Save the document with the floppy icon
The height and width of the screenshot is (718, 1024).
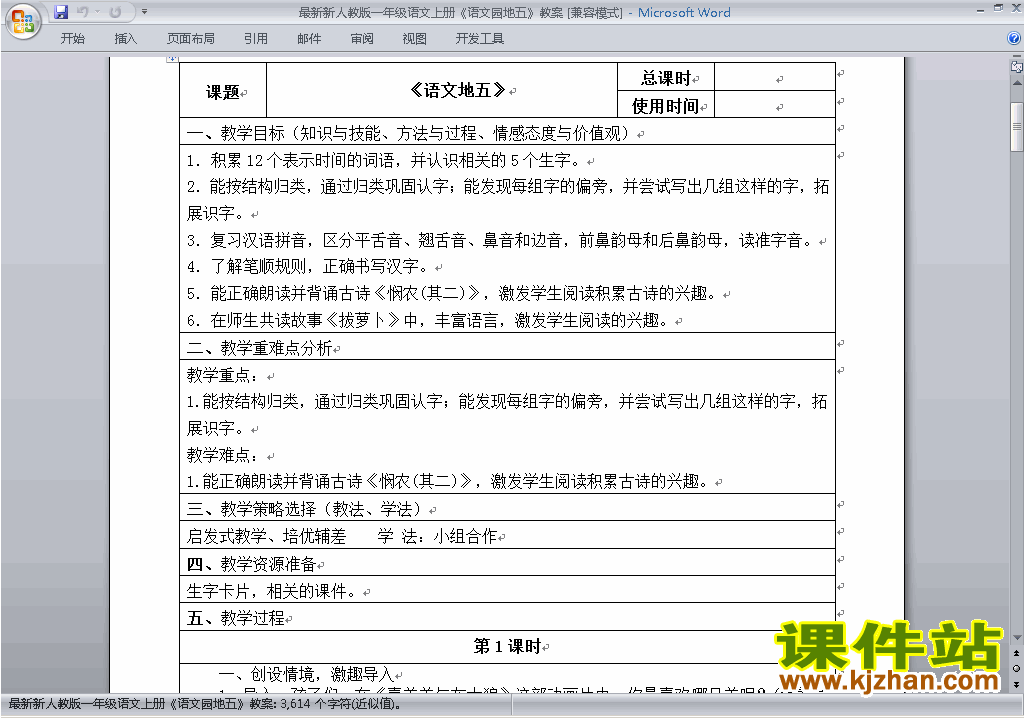click(61, 12)
